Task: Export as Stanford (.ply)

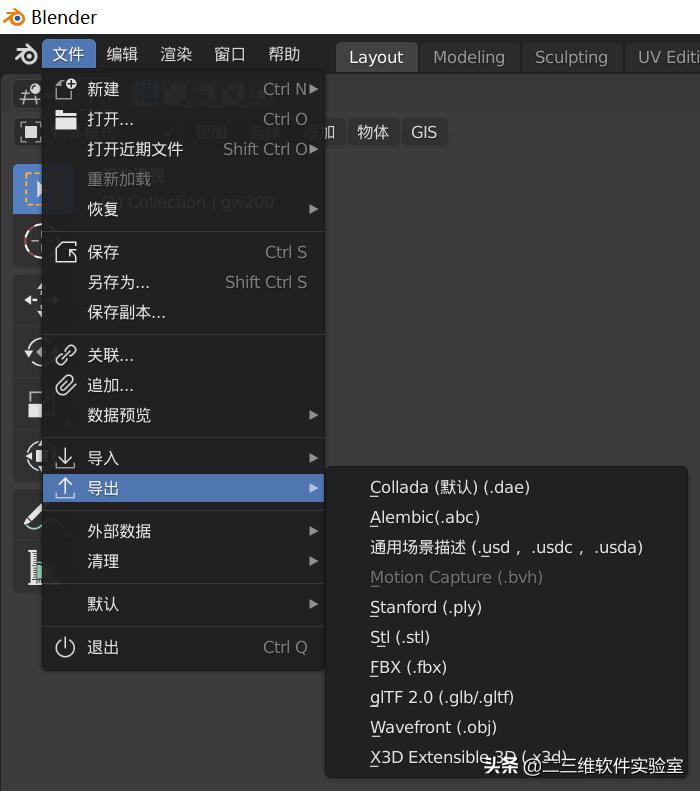Action: [506, 607]
